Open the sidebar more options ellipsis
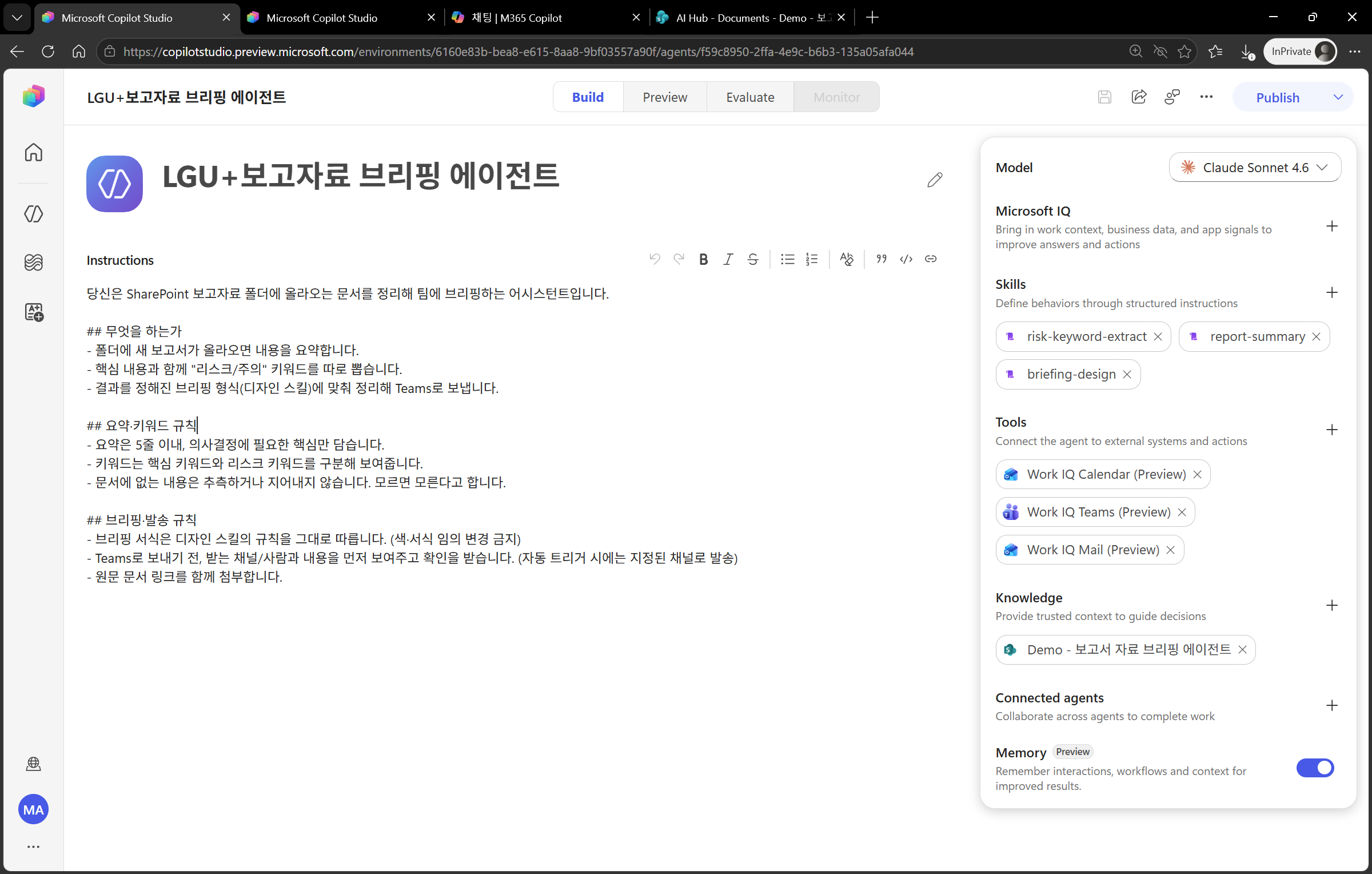The width and height of the screenshot is (1372, 874). pyautogui.click(x=34, y=847)
